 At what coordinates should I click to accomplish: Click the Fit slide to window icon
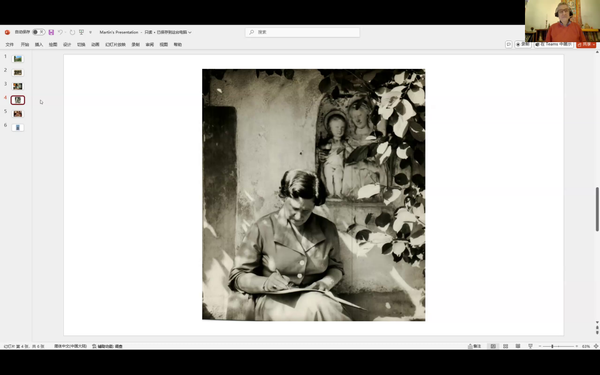(x=596, y=346)
